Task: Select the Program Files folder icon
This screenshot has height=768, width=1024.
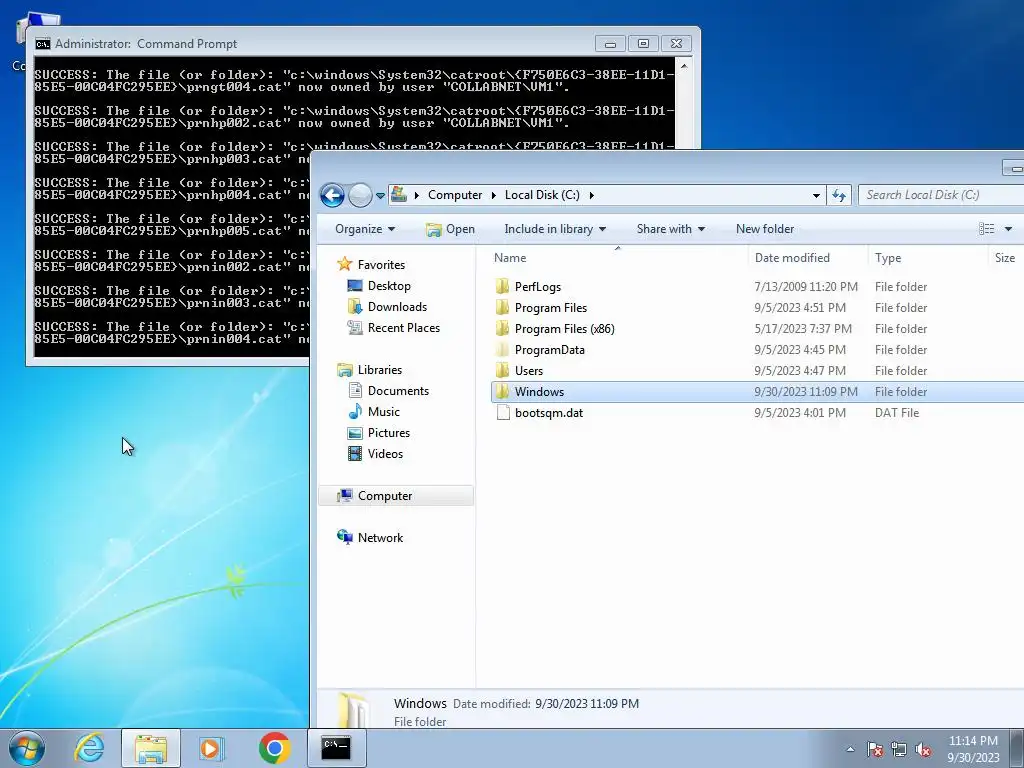Action: coord(502,307)
